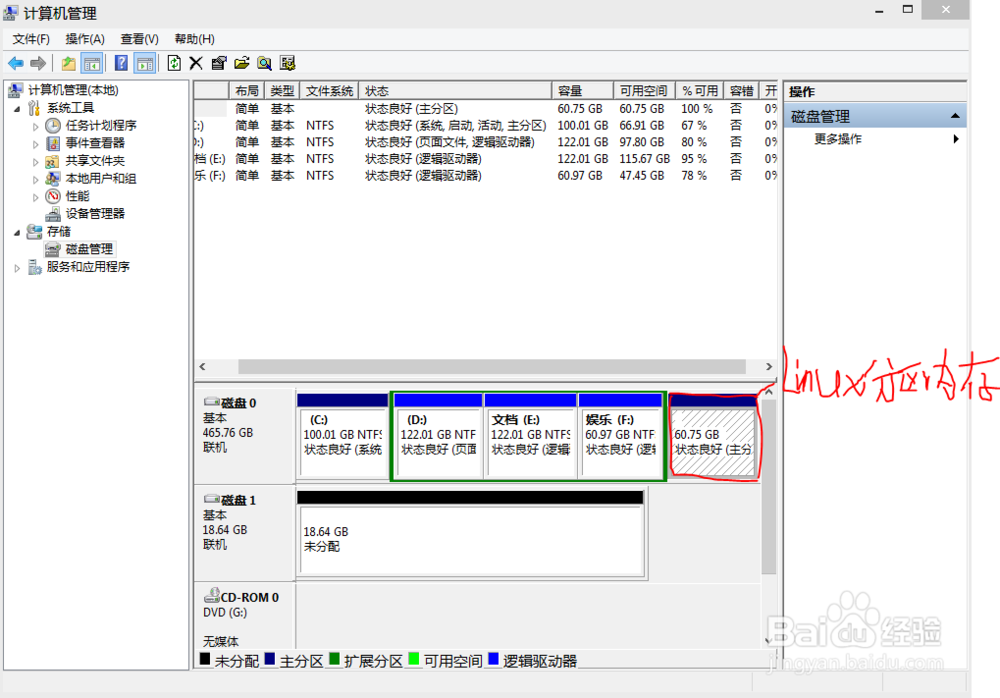The height and width of the screenshot is (698, 1000).
Task: Select the volume row with 100.01 GB capacity
Action: tap(485, 126)
